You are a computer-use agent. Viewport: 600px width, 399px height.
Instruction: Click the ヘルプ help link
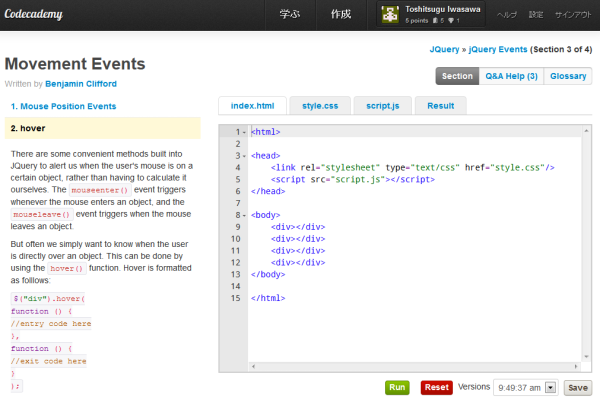pyautogui.click(x=507, y=15)
